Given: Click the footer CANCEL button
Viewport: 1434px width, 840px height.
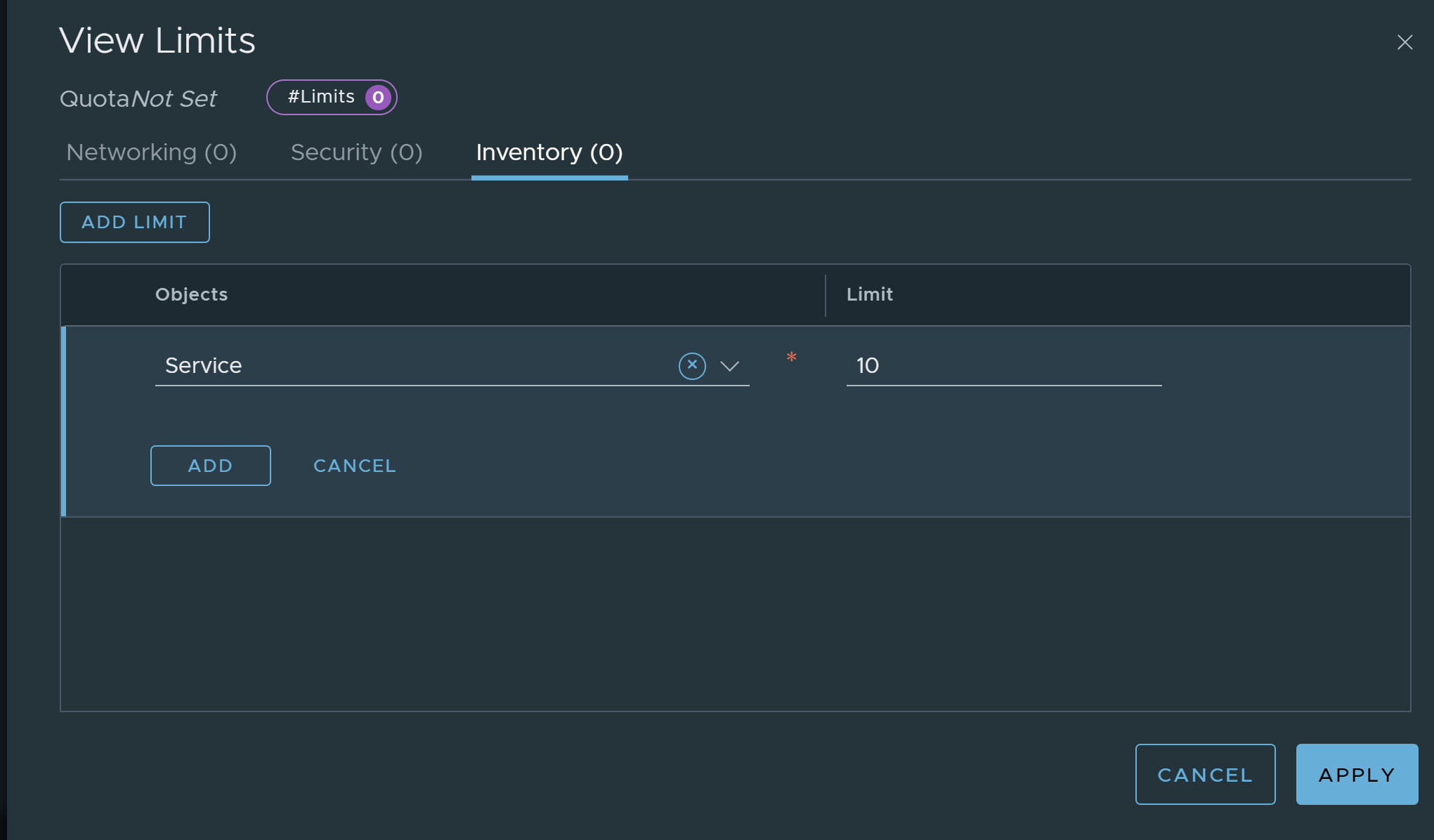Looking at the screenshot, I should point(1205,774).
